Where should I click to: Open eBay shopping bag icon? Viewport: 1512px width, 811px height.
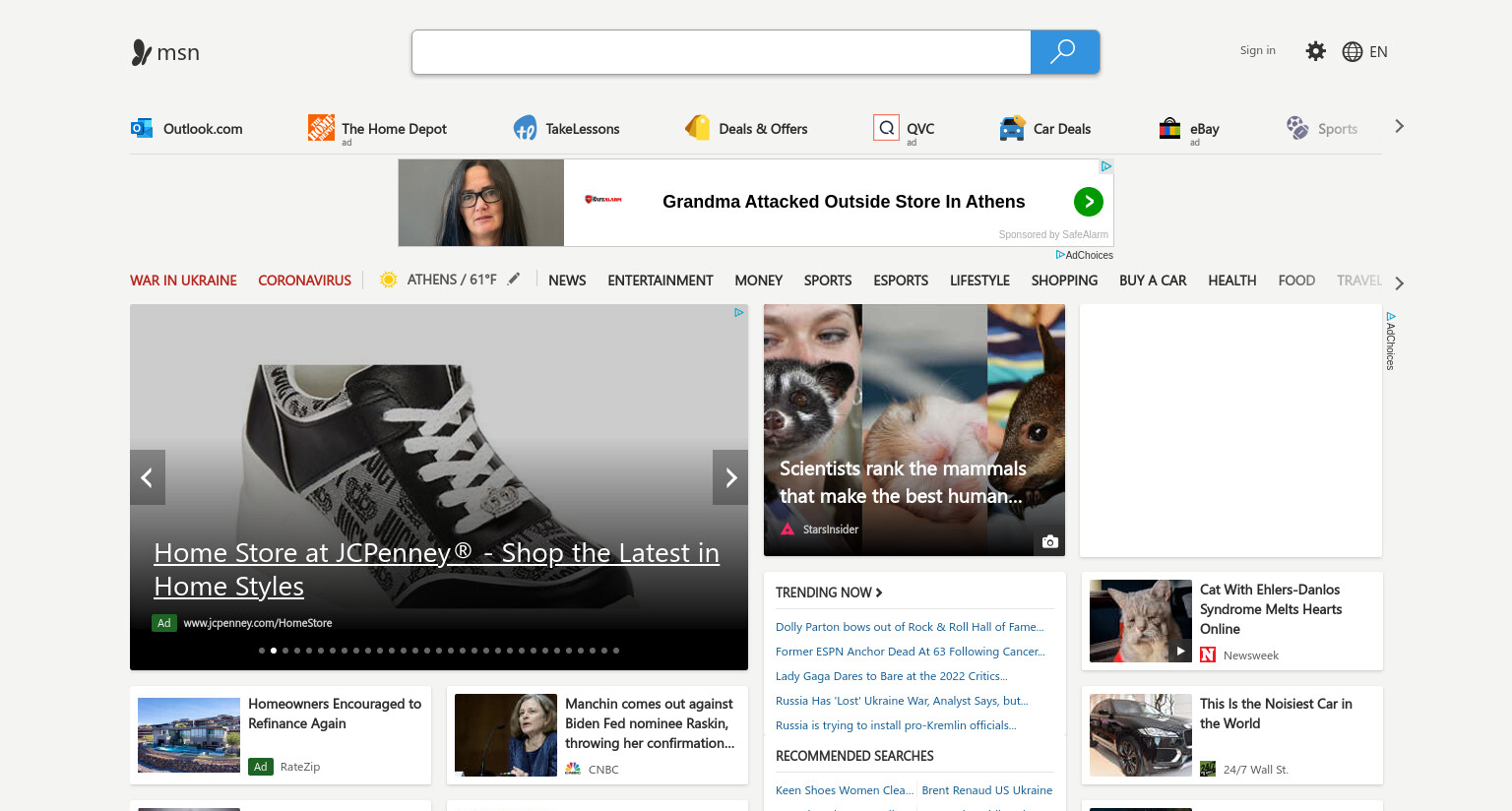tap(1169, 128)
